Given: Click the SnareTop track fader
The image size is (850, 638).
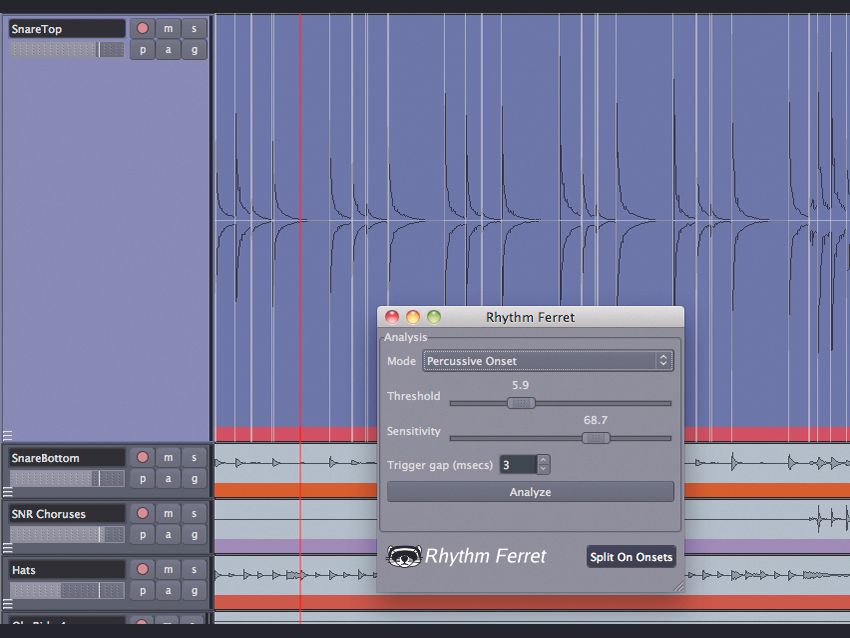Looking at the screenshot, I should pyautogui.click(x=67, y=50).
